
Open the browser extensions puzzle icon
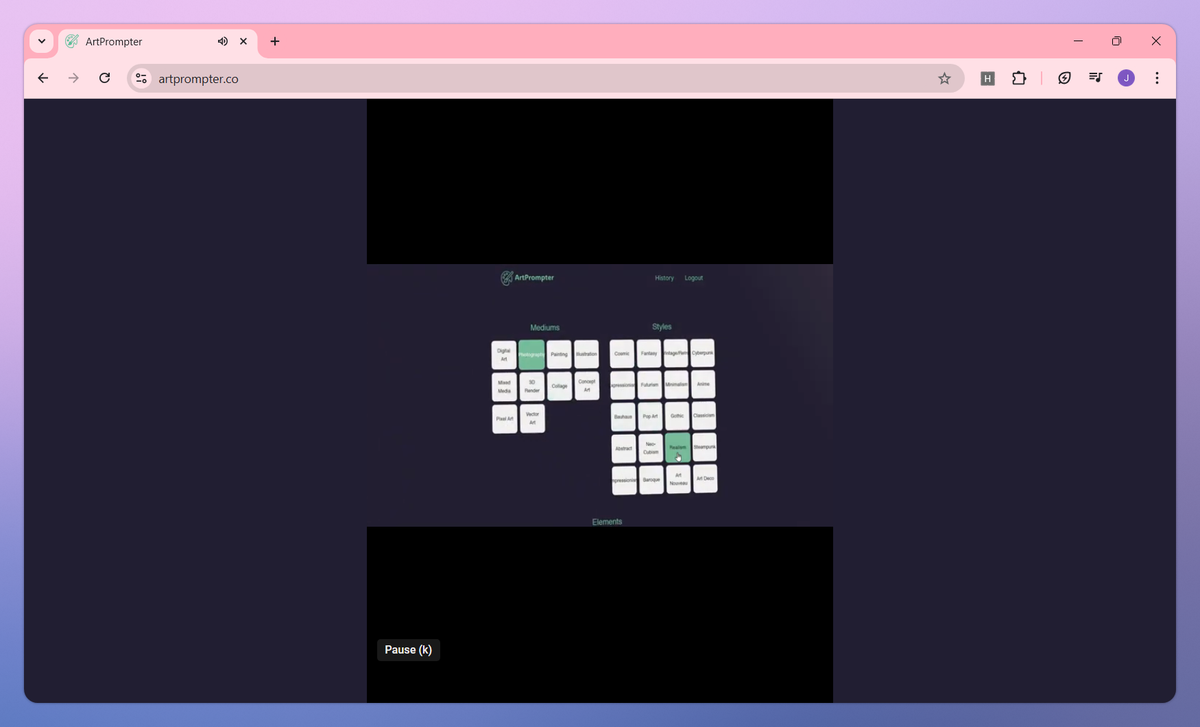click(x=1018, y=78)
